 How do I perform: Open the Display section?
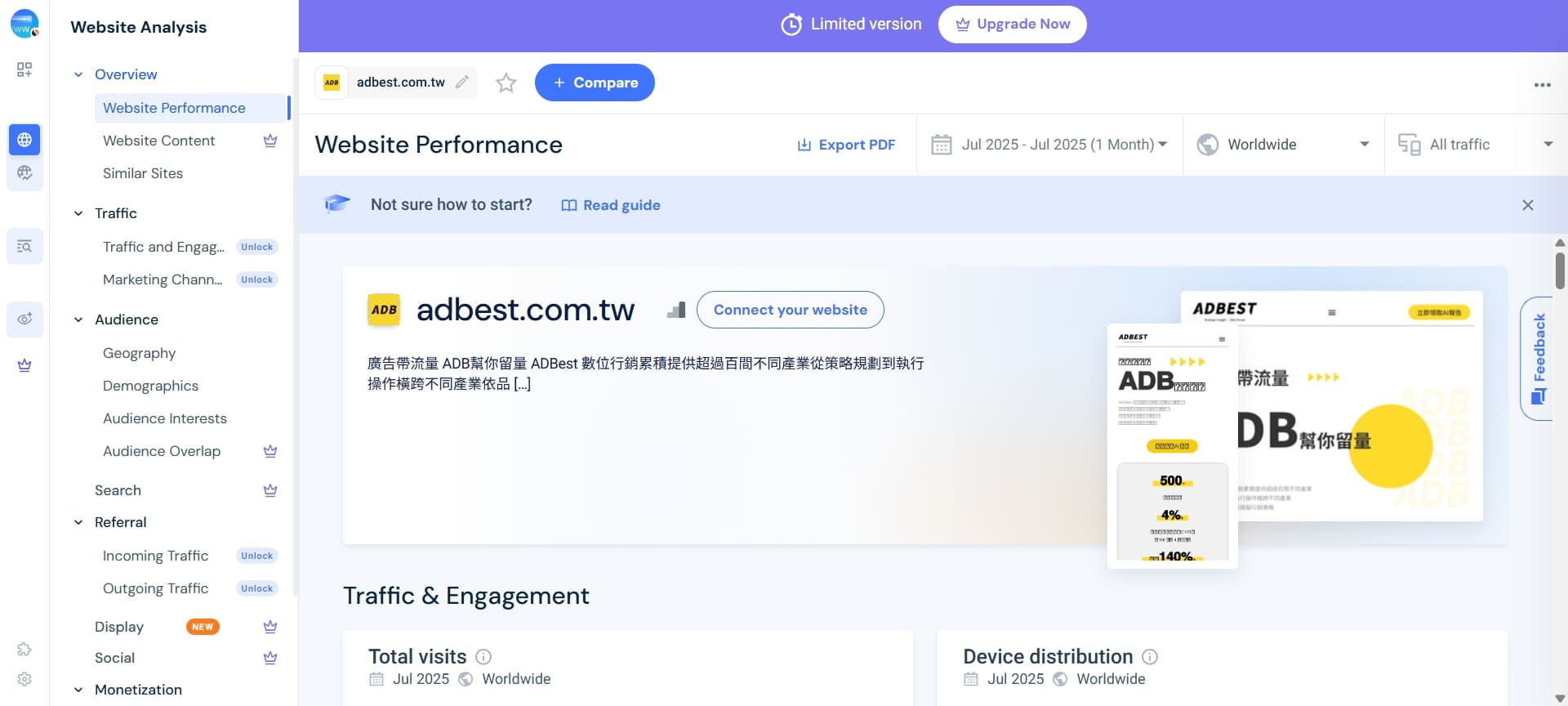[x=119, y=627]
